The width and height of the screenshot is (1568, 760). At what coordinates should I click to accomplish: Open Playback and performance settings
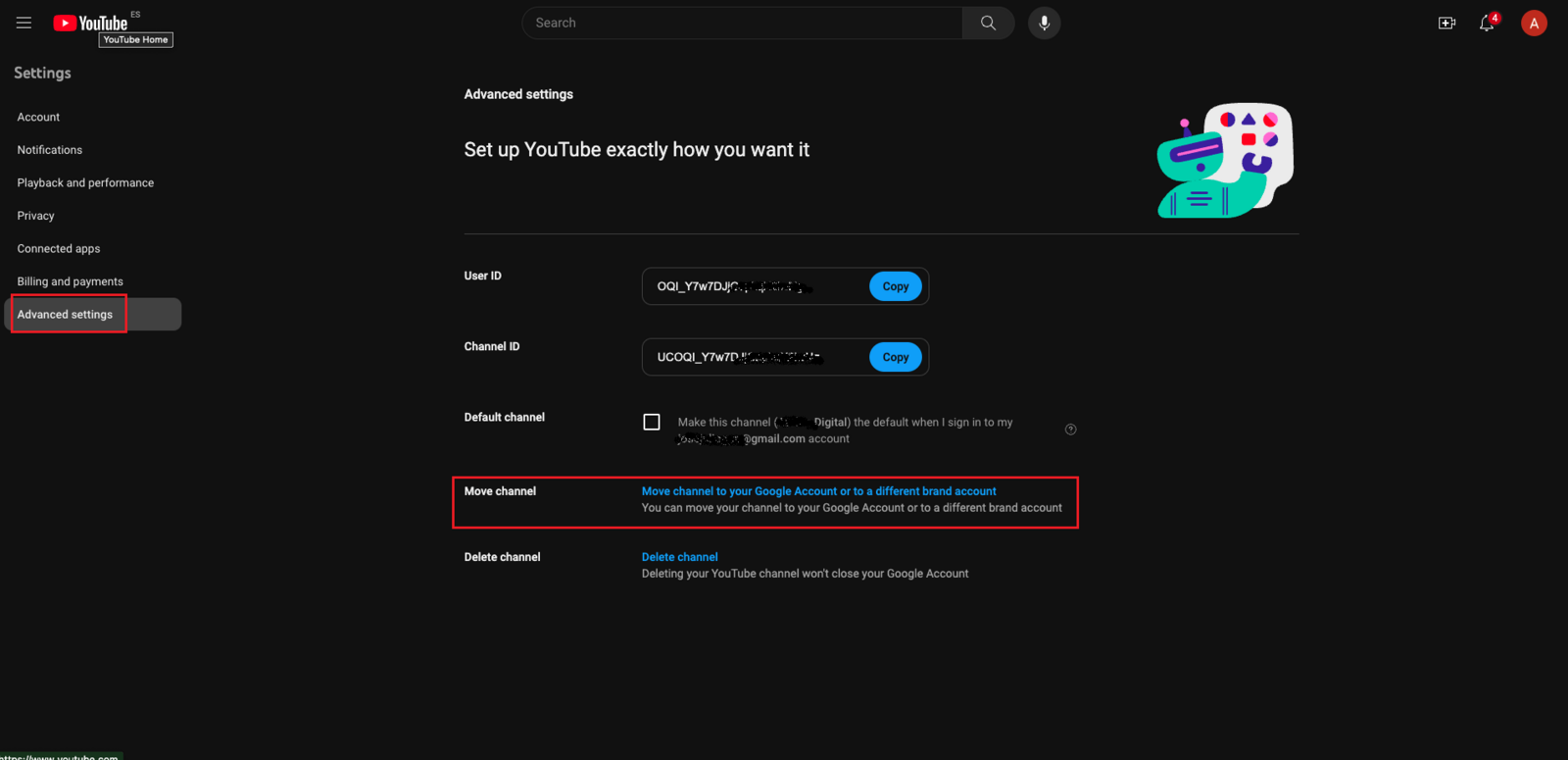coord(85,182)
